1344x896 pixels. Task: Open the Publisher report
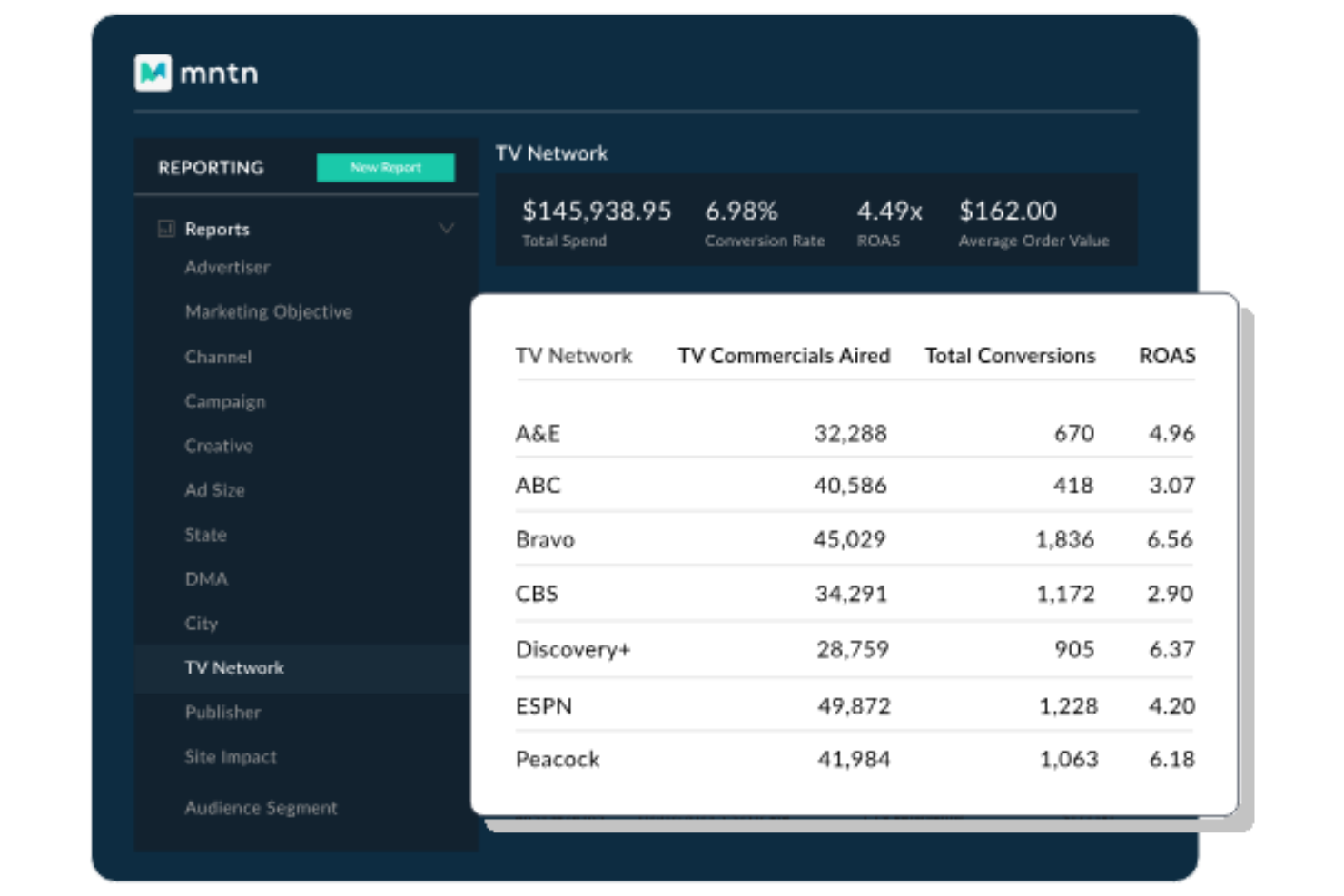(x=222, y=713)
